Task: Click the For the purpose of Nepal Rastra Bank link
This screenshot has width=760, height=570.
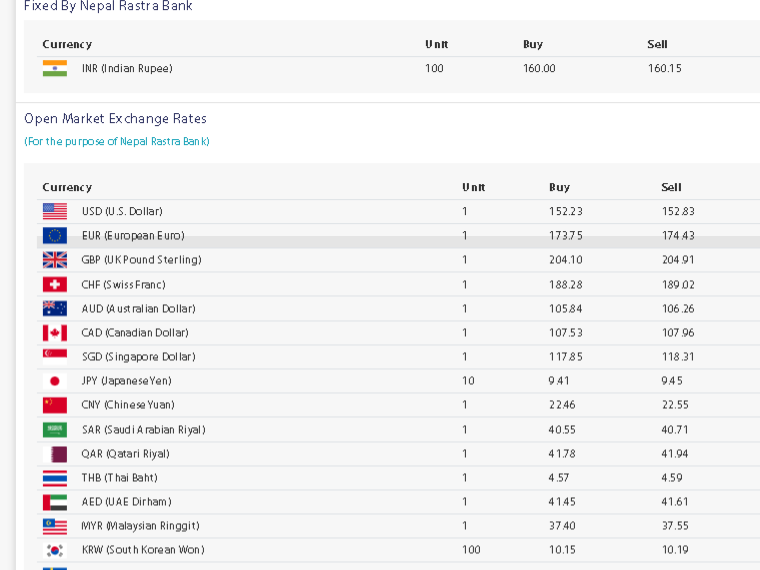Action: [117, 142]
